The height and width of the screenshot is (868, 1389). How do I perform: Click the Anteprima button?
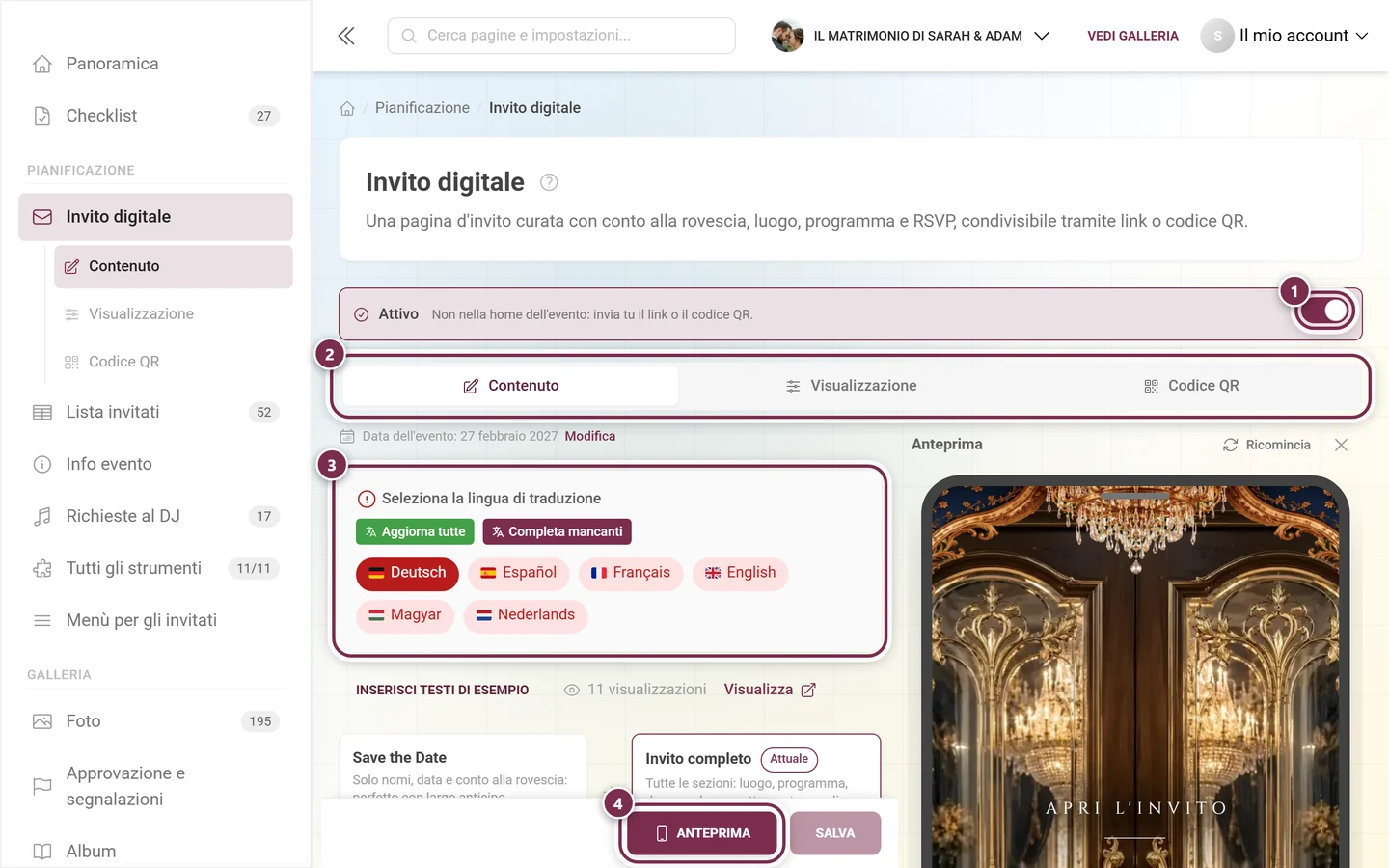(x=702, y=833)
